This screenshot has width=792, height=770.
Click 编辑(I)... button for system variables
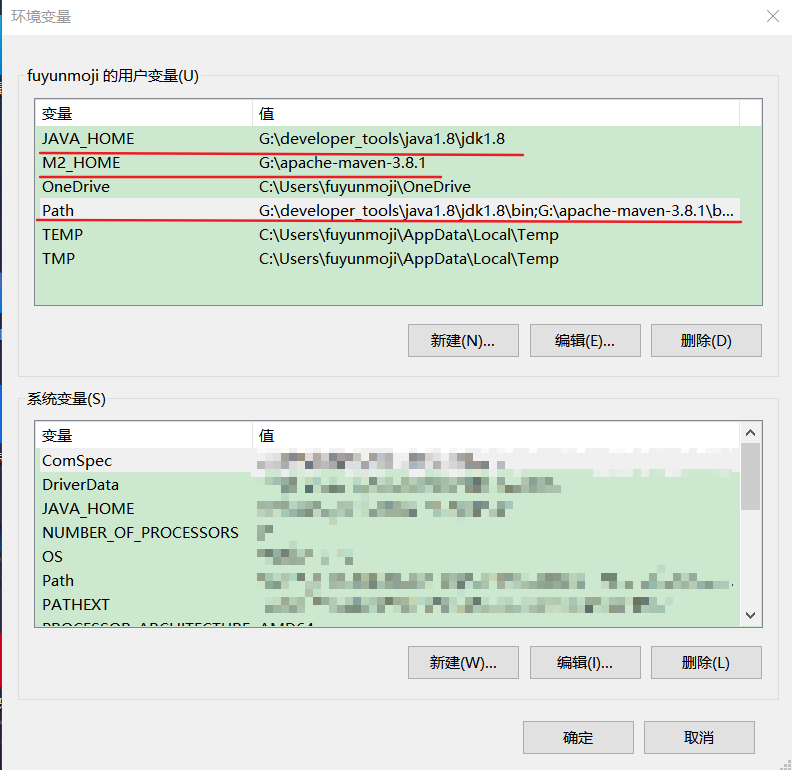(585, 662)
